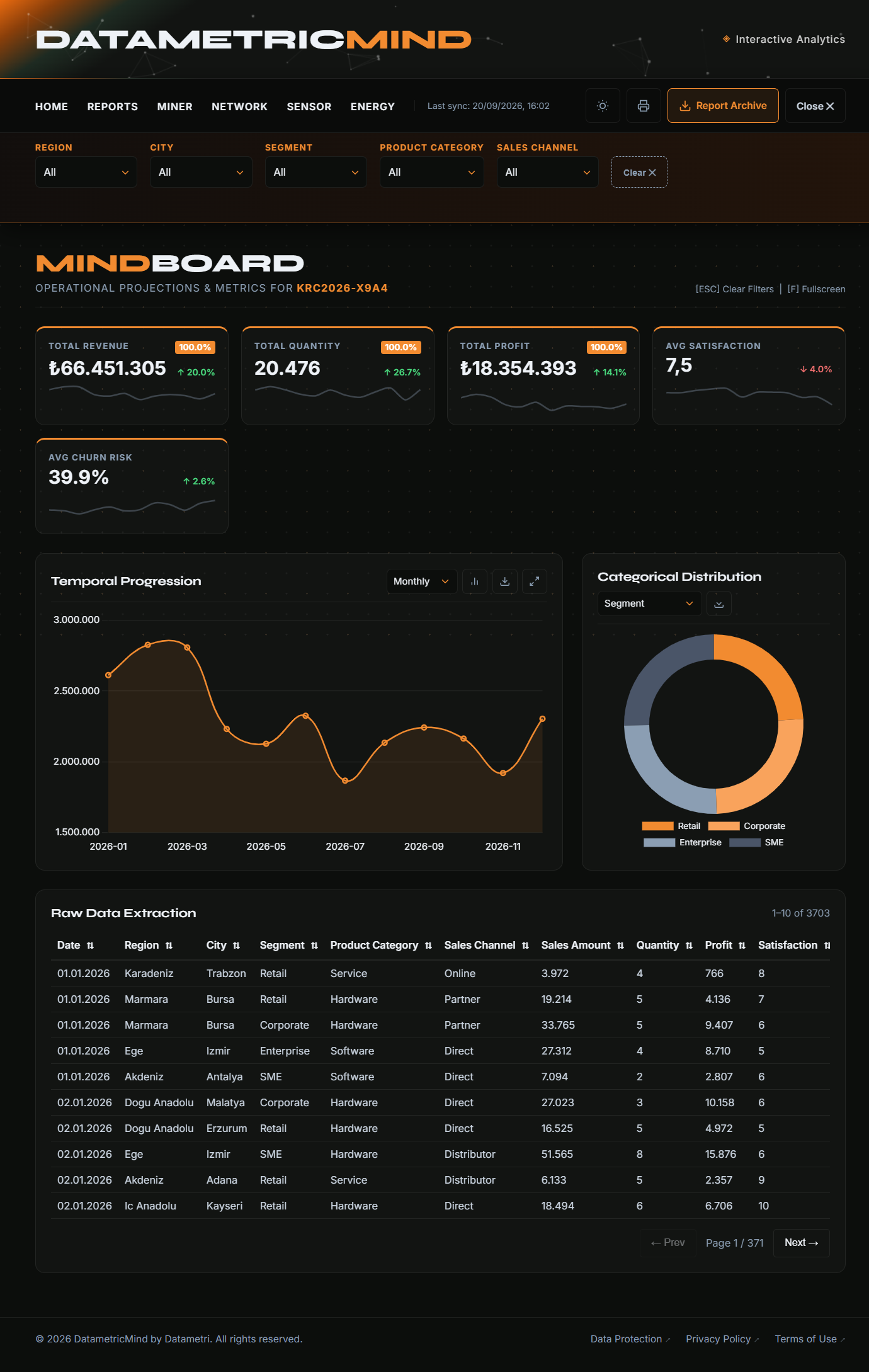Sort table by Sales Amount icon
869x1372 pixels.
coord(621,946)
